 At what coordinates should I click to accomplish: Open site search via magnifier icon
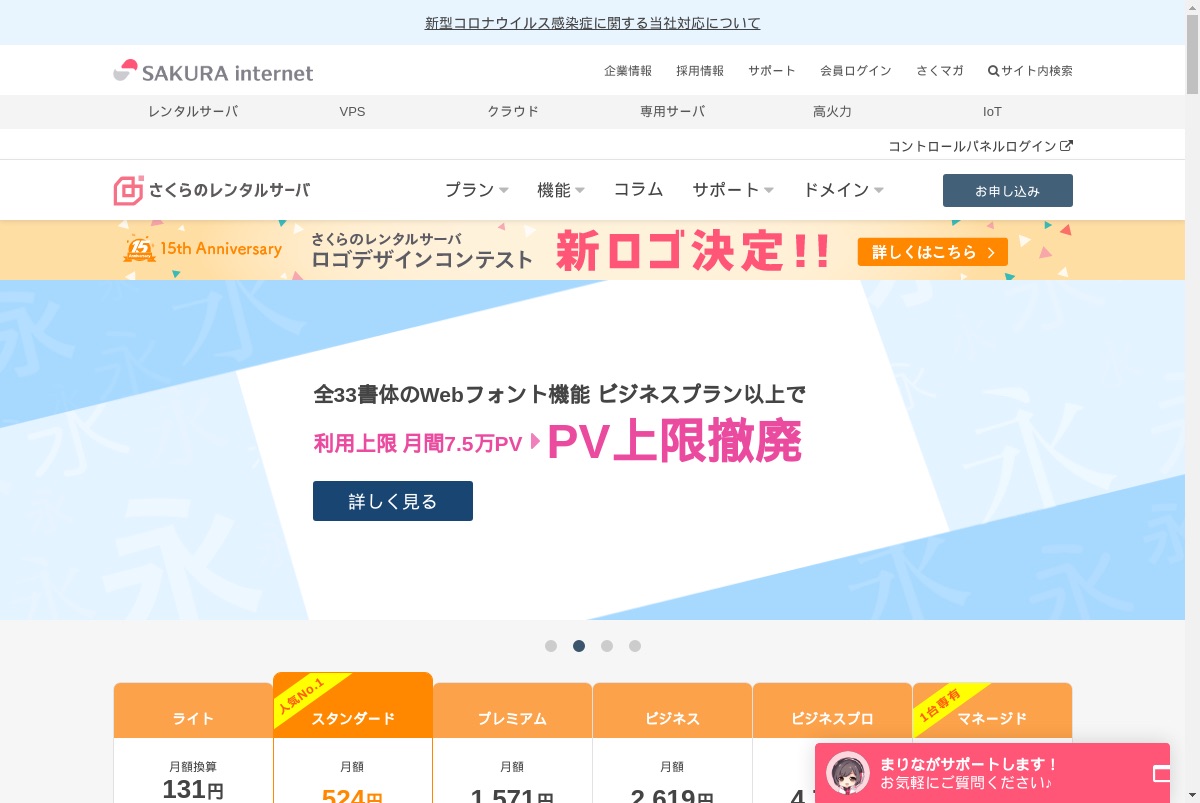993,71
